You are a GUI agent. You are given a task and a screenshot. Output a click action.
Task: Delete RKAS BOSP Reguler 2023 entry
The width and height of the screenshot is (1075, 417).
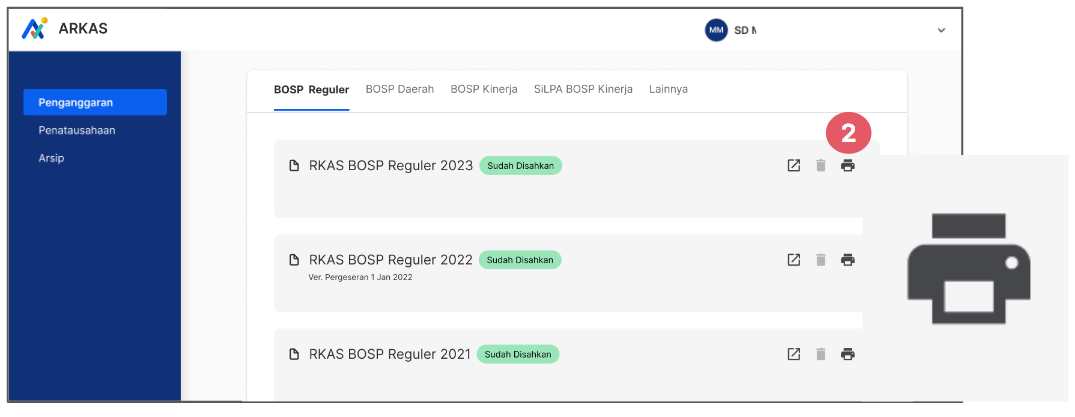coord(821,165)
